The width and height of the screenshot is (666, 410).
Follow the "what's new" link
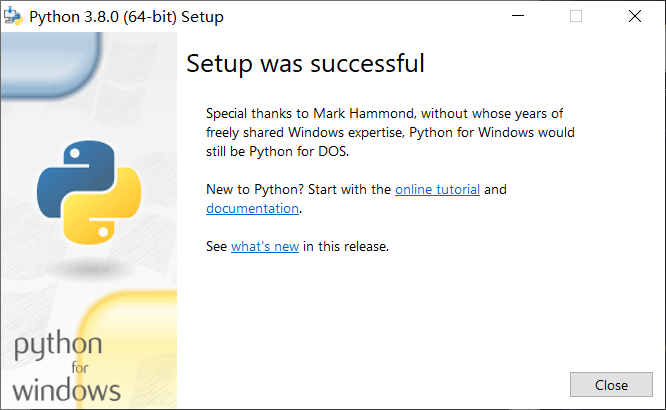(265, 246)
